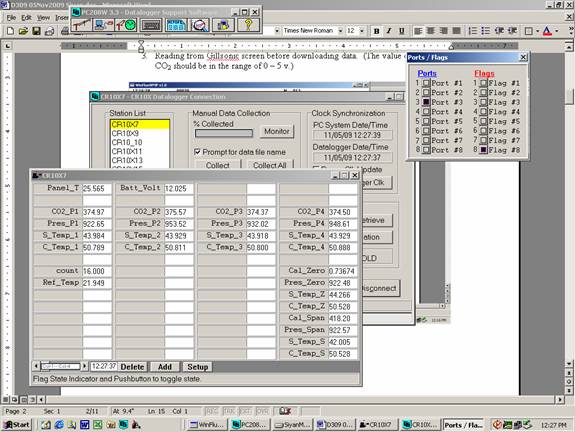Click Word's New Document icon
The image size is (575, 432).
[11, 31]
